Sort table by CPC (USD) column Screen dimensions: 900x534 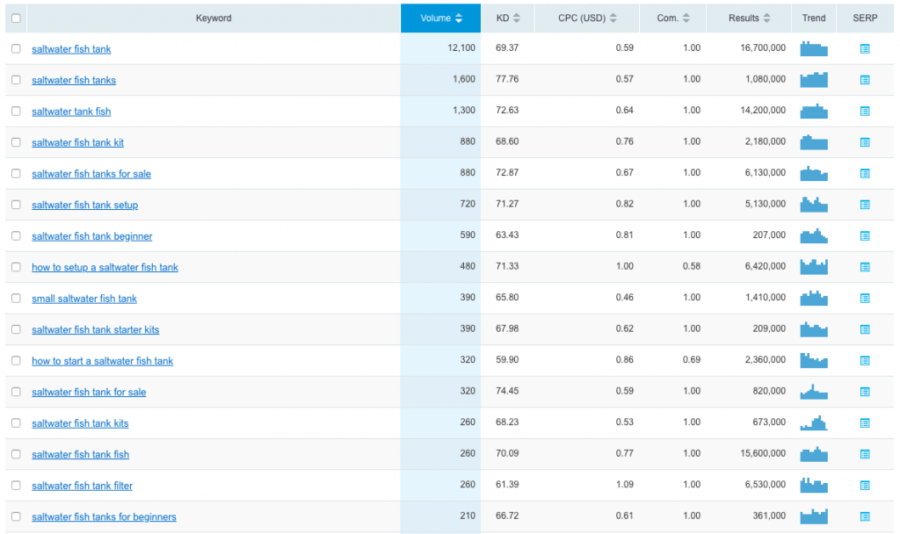pos(587,18)
